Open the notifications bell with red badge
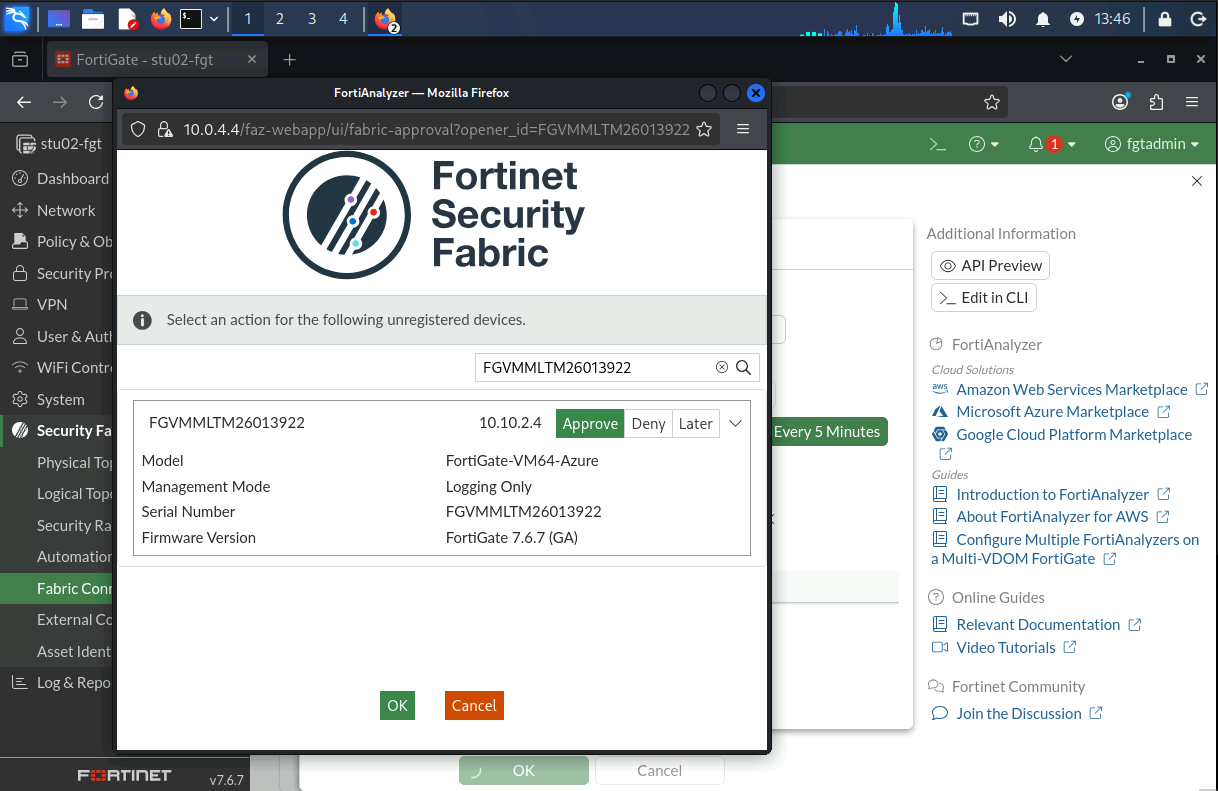The image size is (1218, 791). click(1052, 144)
